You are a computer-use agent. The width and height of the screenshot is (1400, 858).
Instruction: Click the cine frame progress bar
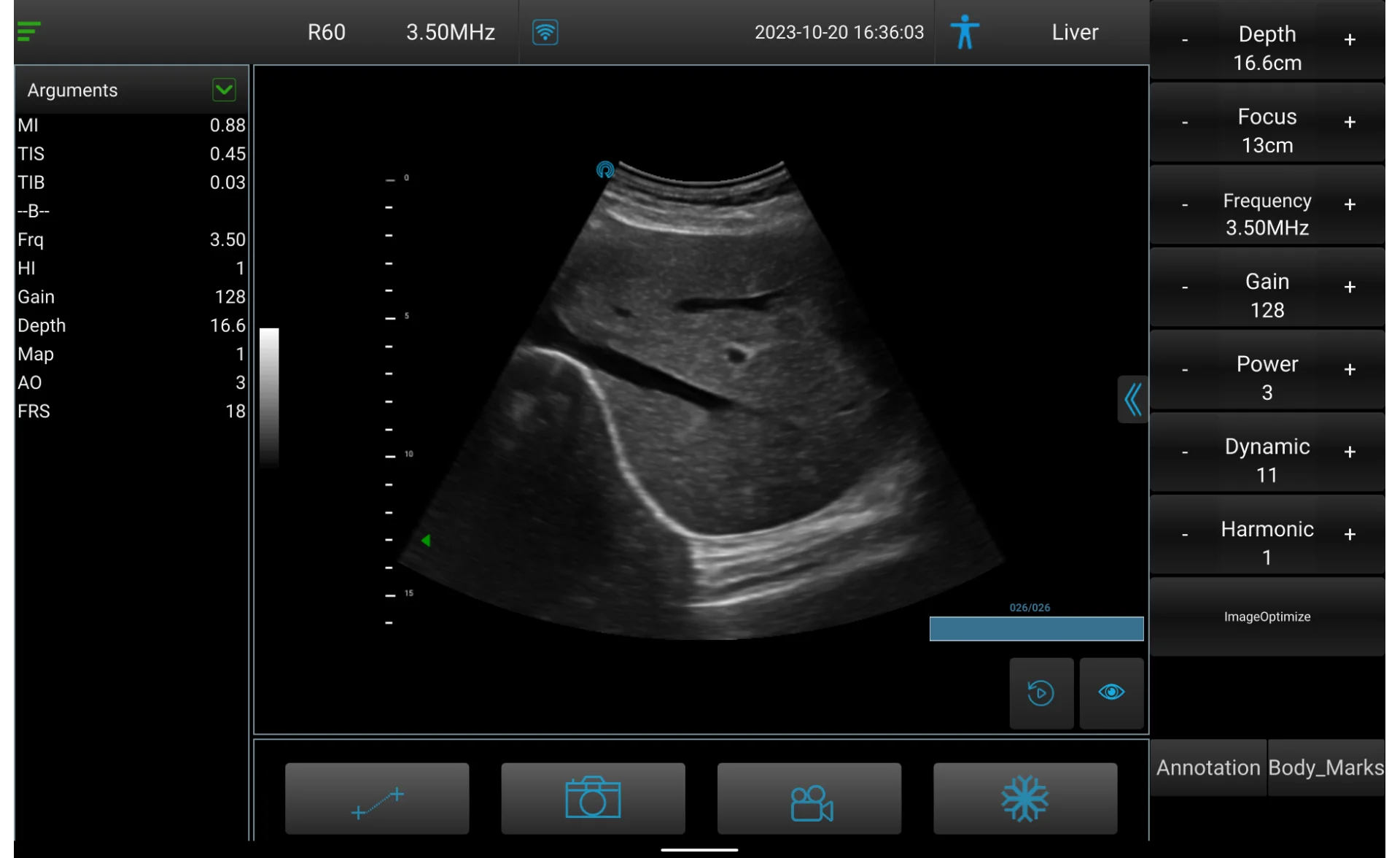1035,628
